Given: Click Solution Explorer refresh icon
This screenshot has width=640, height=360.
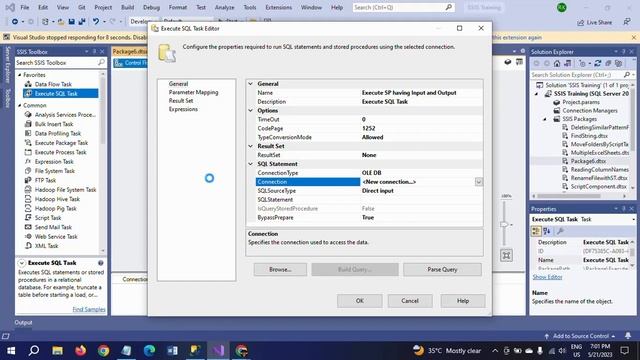Looking at the screenshot, I should [598, 63].
